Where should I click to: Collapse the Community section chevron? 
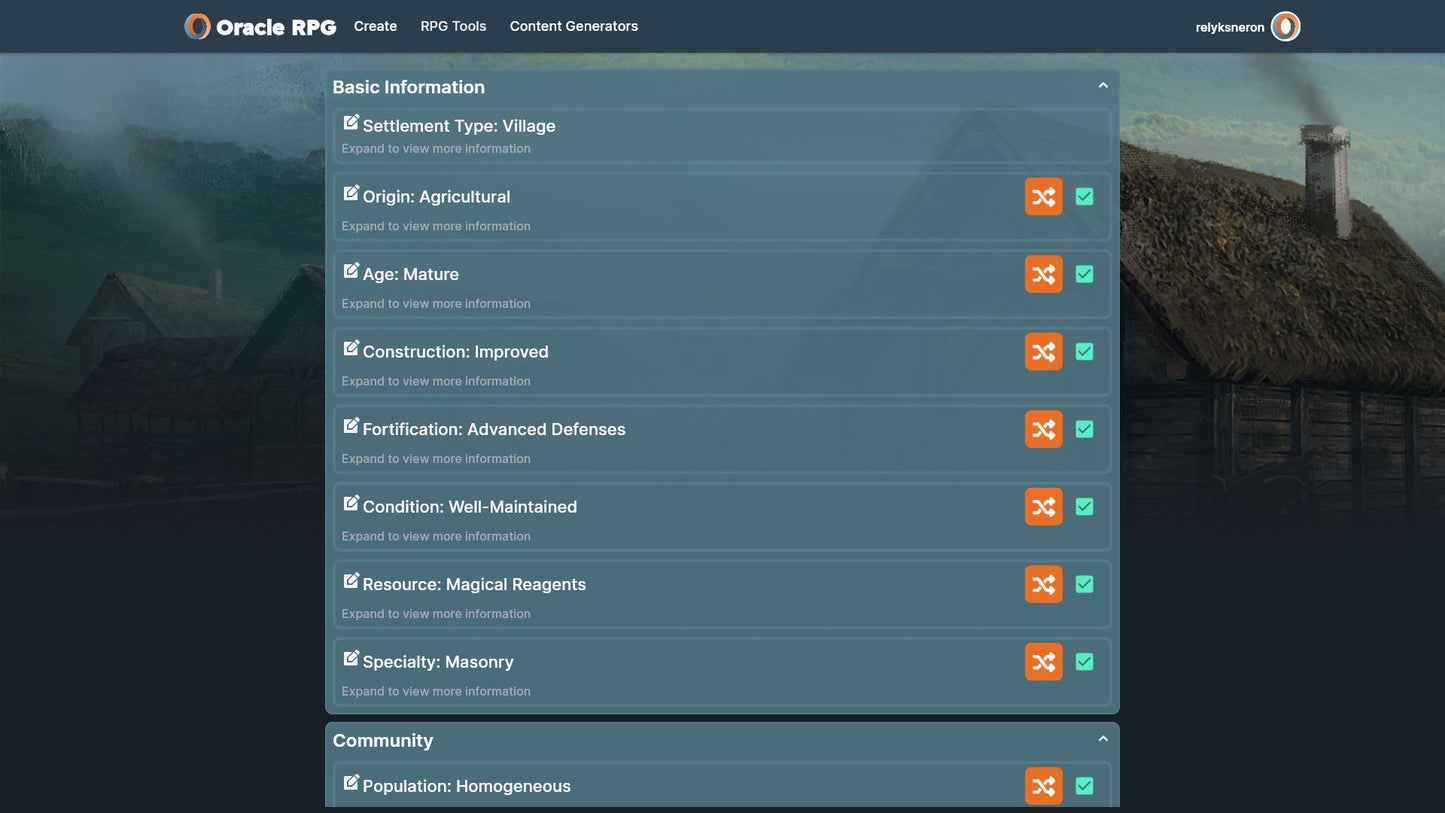point(1103,739)
